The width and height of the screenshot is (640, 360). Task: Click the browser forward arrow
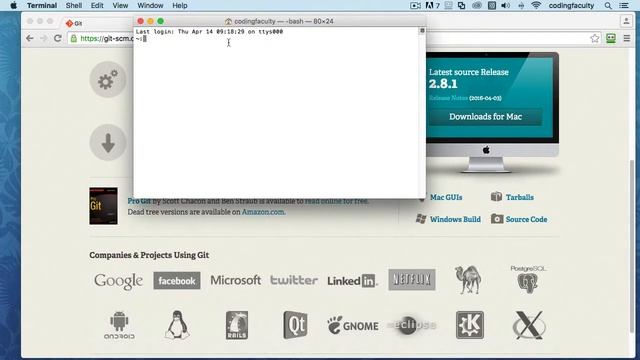[x=44, y=38]
